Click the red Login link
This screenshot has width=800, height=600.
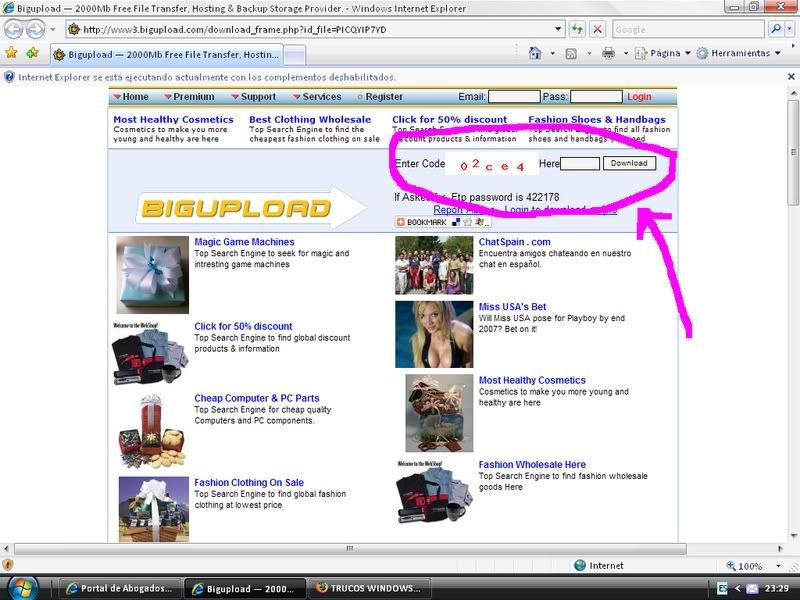click(639, 97)
